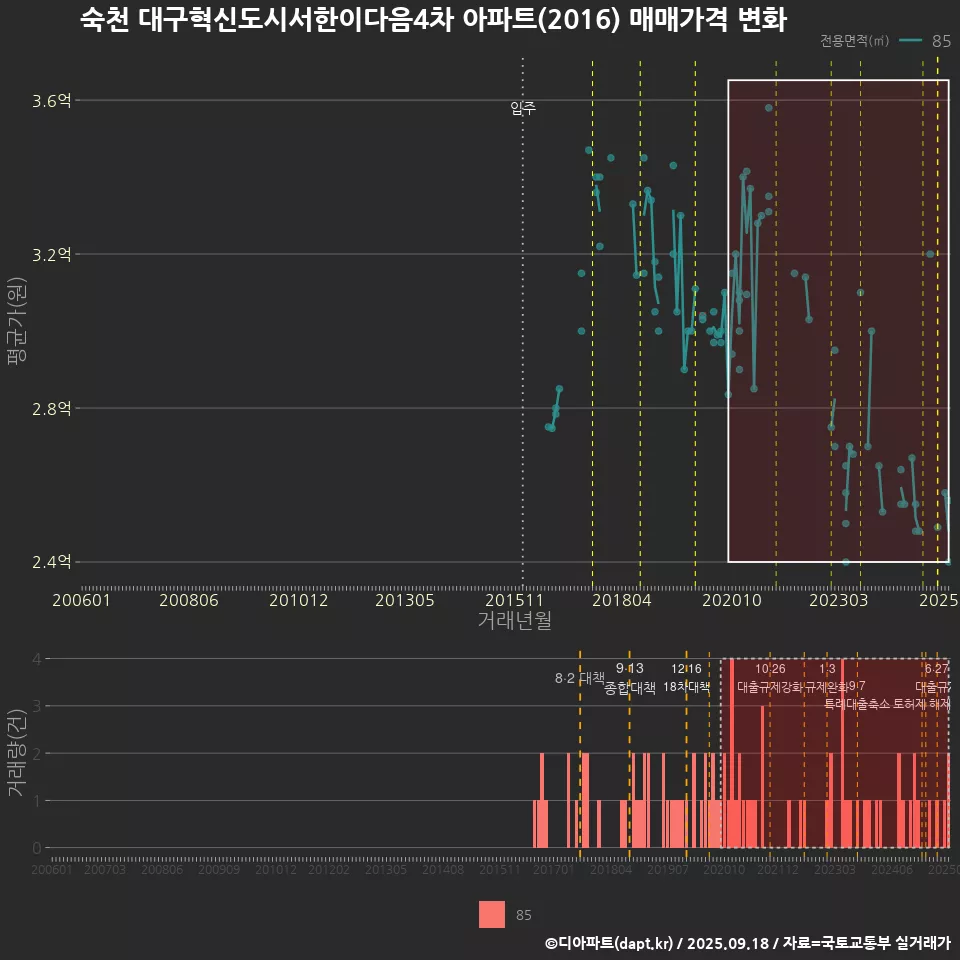Select the 2.8억 price axis label

pos(51,408)
